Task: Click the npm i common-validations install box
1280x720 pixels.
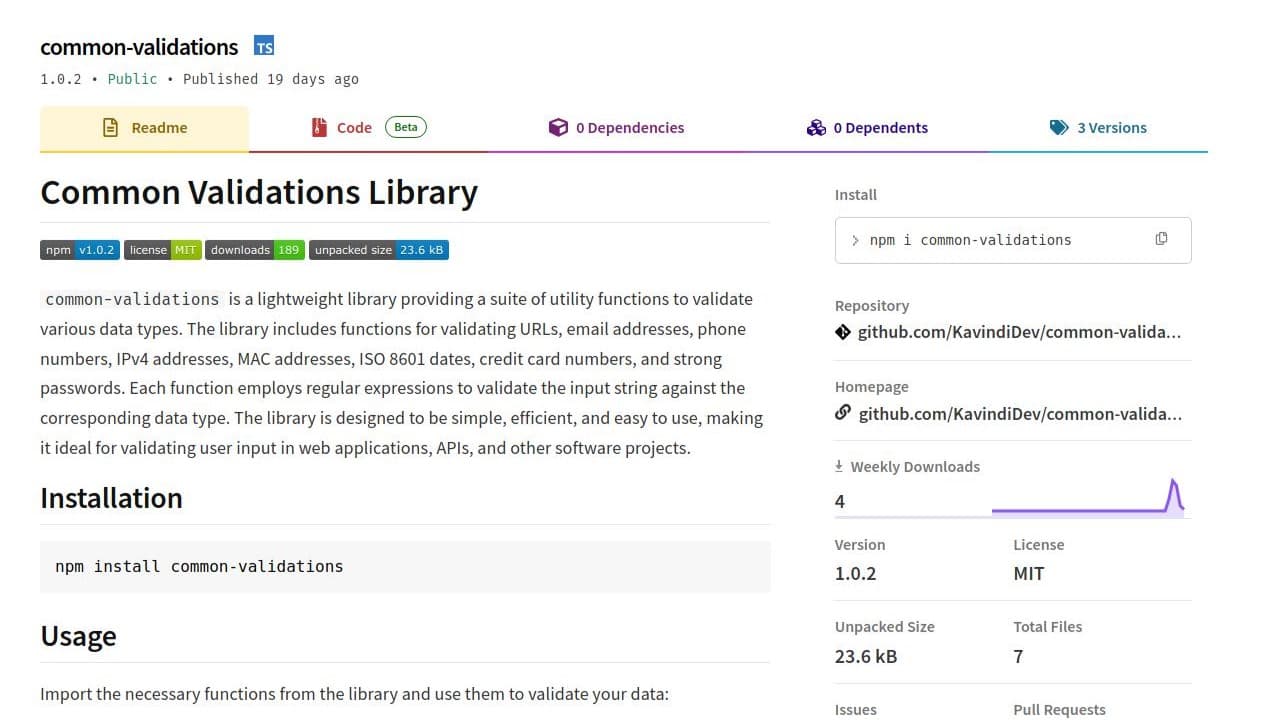Action: [1013, 240]
